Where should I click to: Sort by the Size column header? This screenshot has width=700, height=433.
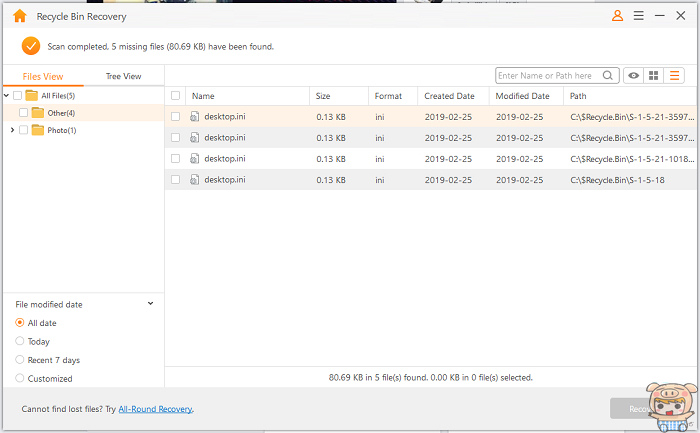[323, 96]
